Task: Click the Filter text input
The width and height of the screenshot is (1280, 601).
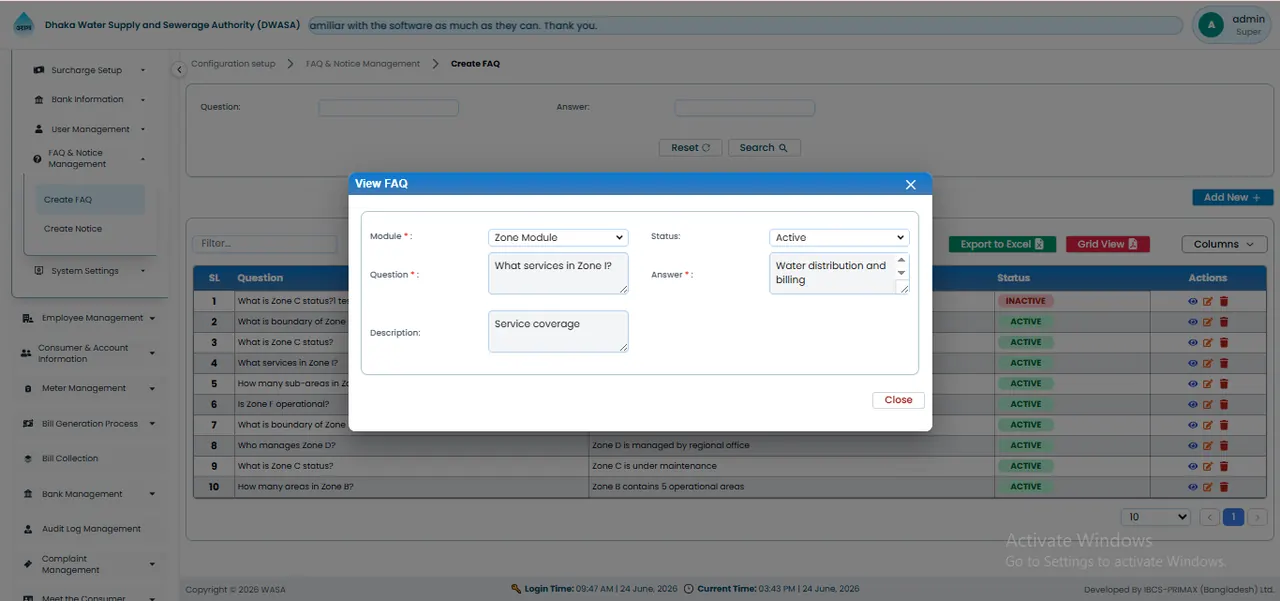Action: 265,243
